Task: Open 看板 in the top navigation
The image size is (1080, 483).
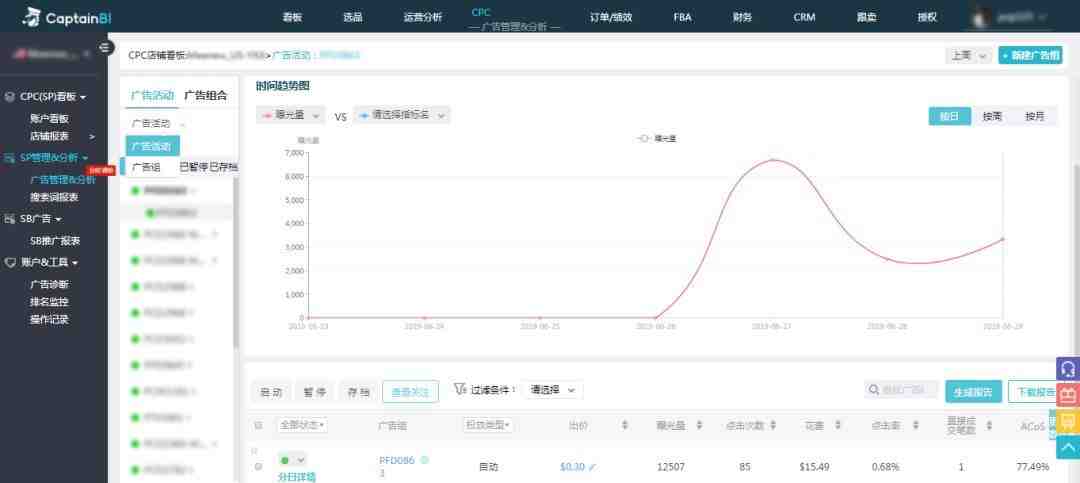Action: [x=292, y=17]
